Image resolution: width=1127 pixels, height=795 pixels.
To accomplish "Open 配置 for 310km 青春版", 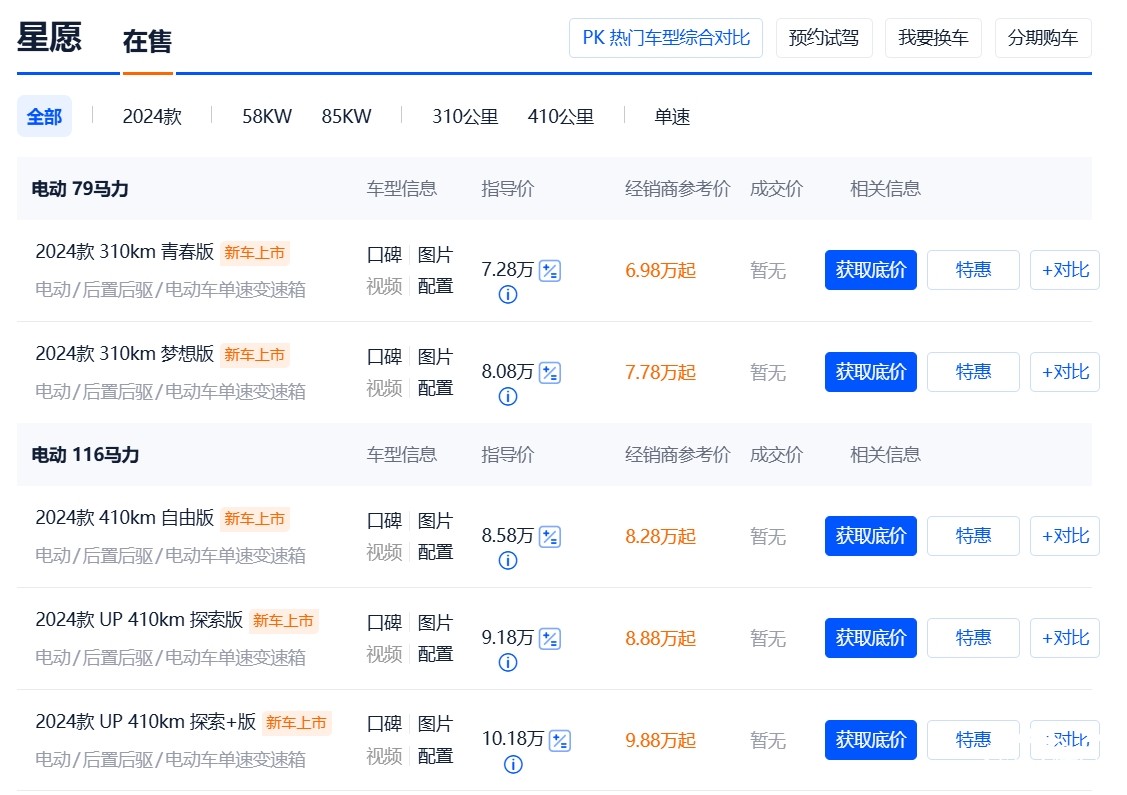I will pyautogui.click(x=436, y=286).
